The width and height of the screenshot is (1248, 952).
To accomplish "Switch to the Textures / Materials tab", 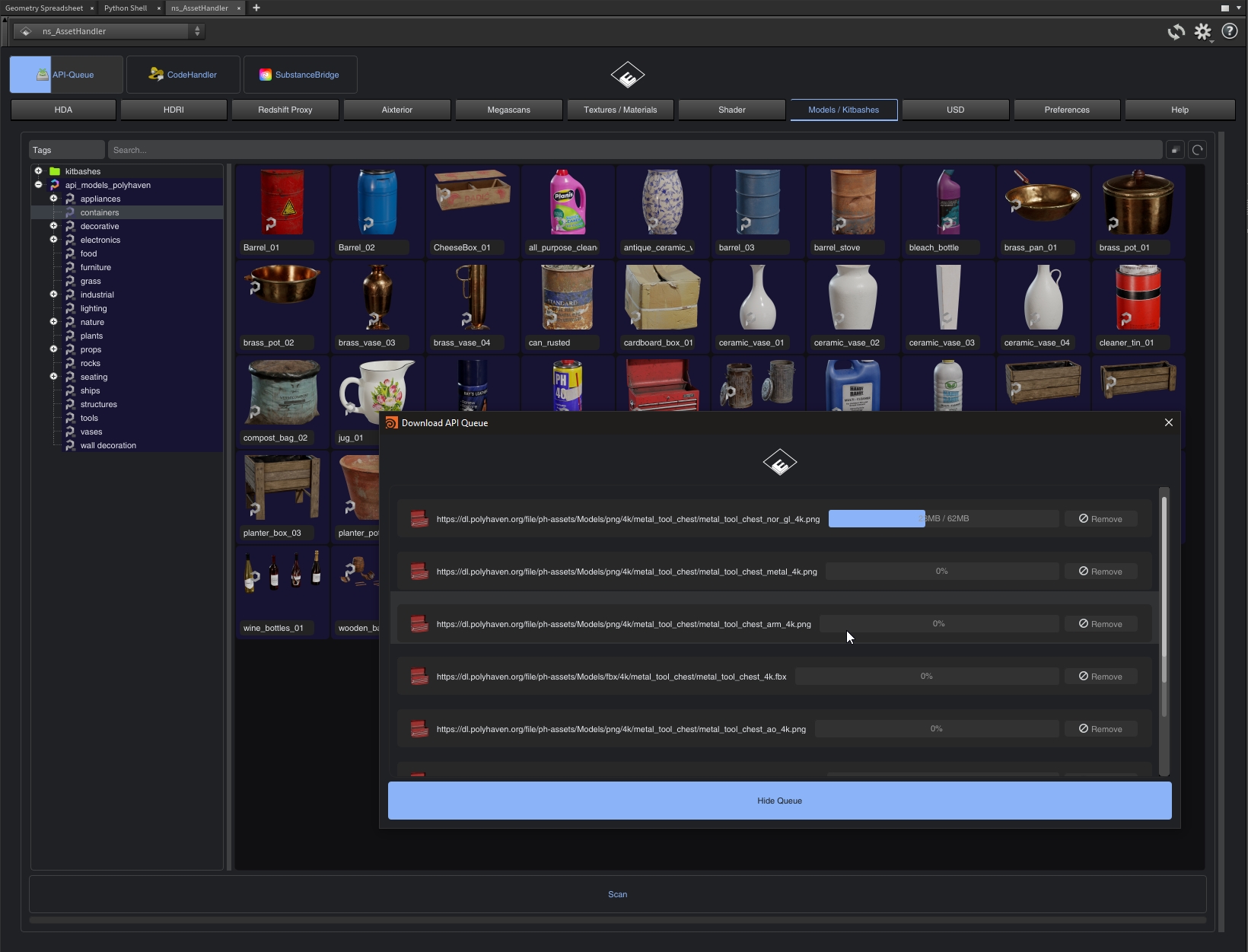I will point(619,110).
